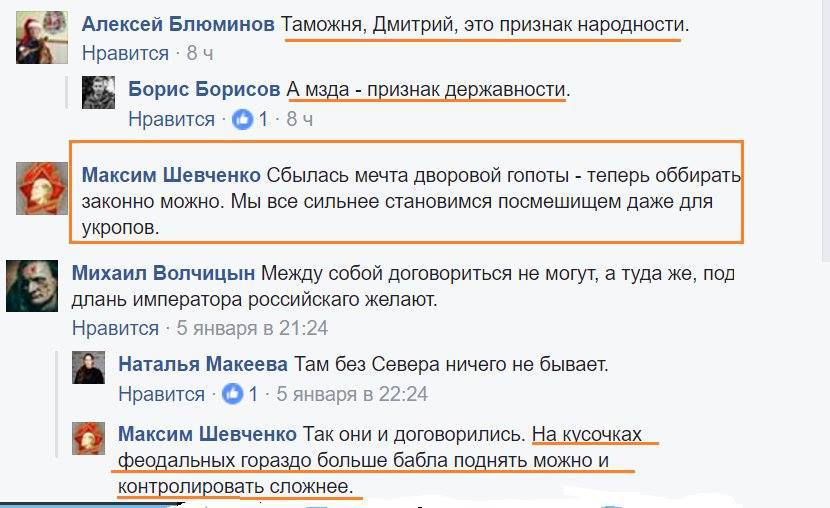Screen dimensions: 830x508
Task: Click the like reaction icon under Борис Борисов's reply
Action: pyautogui.click(x=243, y=120)
